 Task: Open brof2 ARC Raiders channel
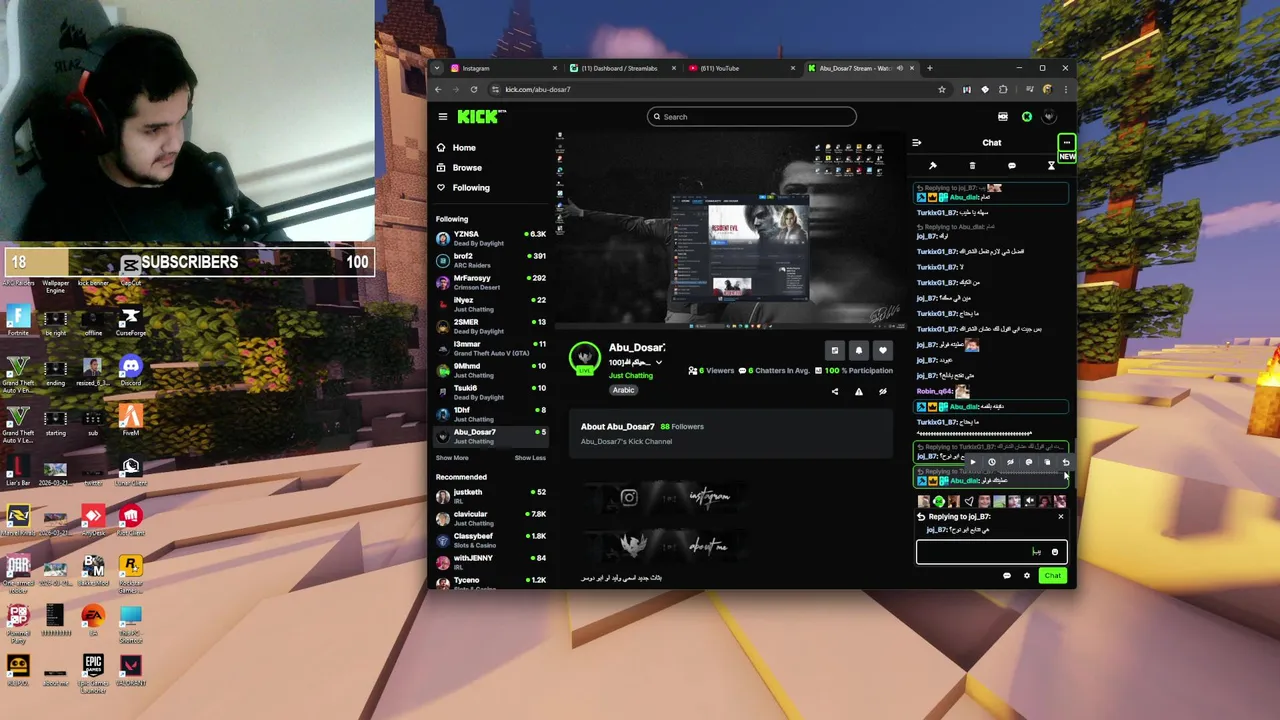tap(491, 260)
